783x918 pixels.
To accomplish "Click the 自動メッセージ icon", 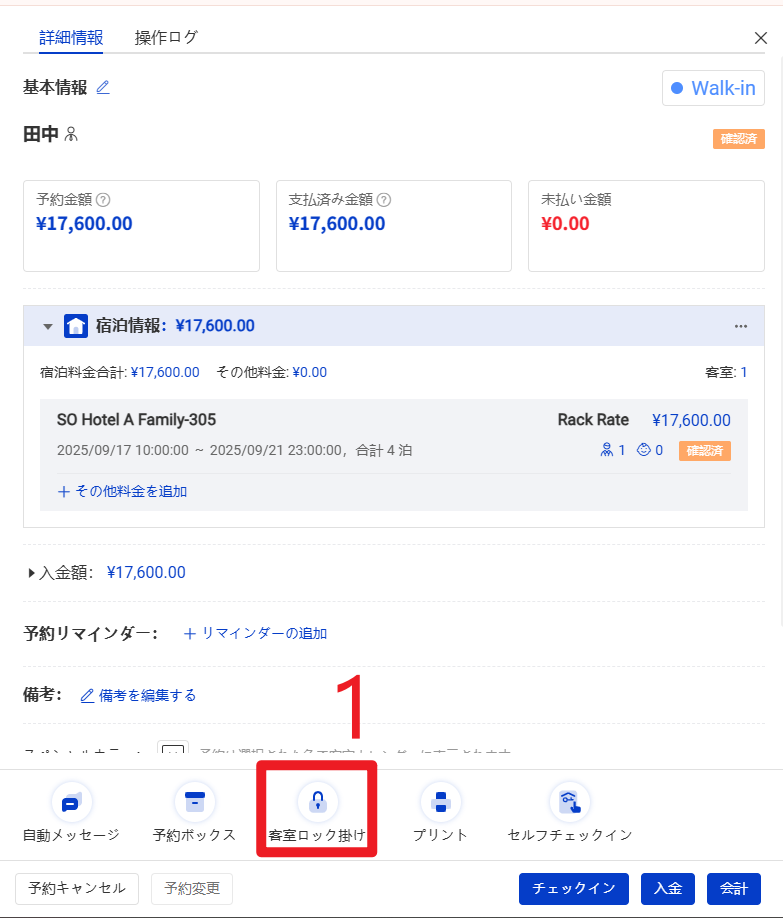I will pos(71,802).
